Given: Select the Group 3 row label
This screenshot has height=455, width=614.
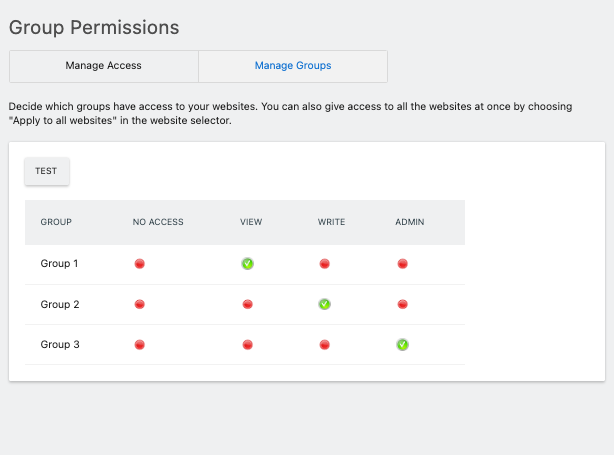Looking at the screenshot, I should click(x=59, y=345).
